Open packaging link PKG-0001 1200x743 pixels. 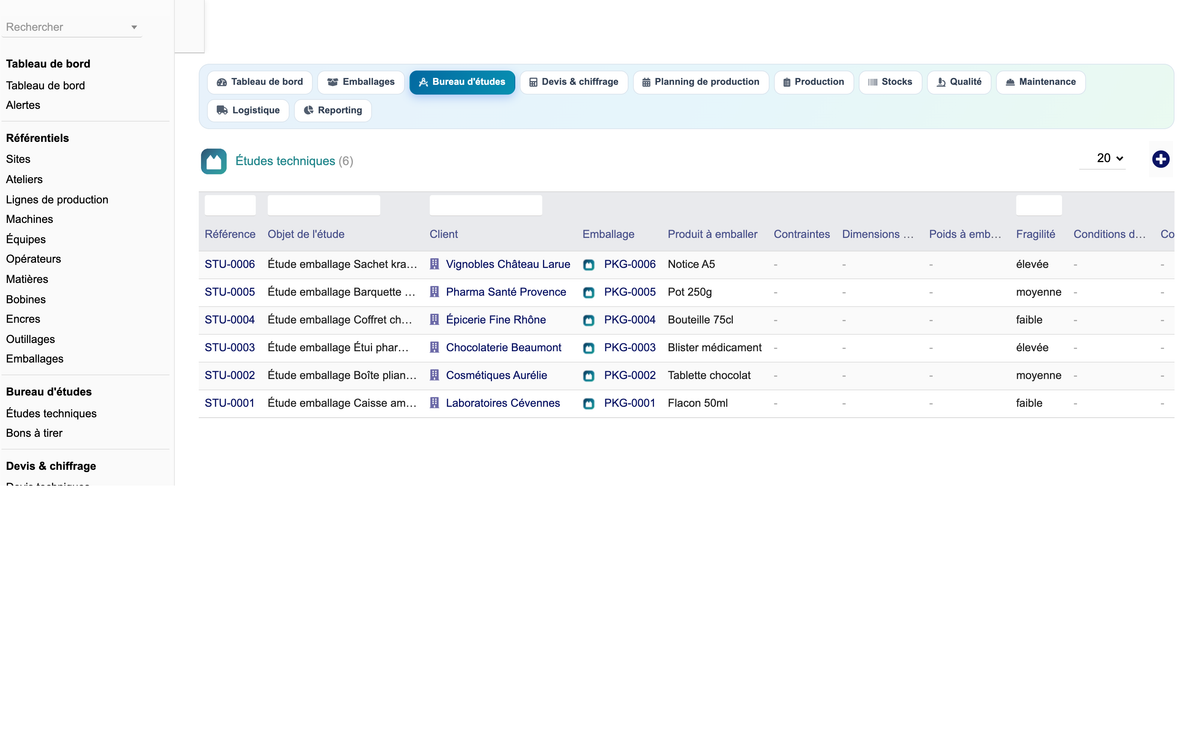point(630,403)
